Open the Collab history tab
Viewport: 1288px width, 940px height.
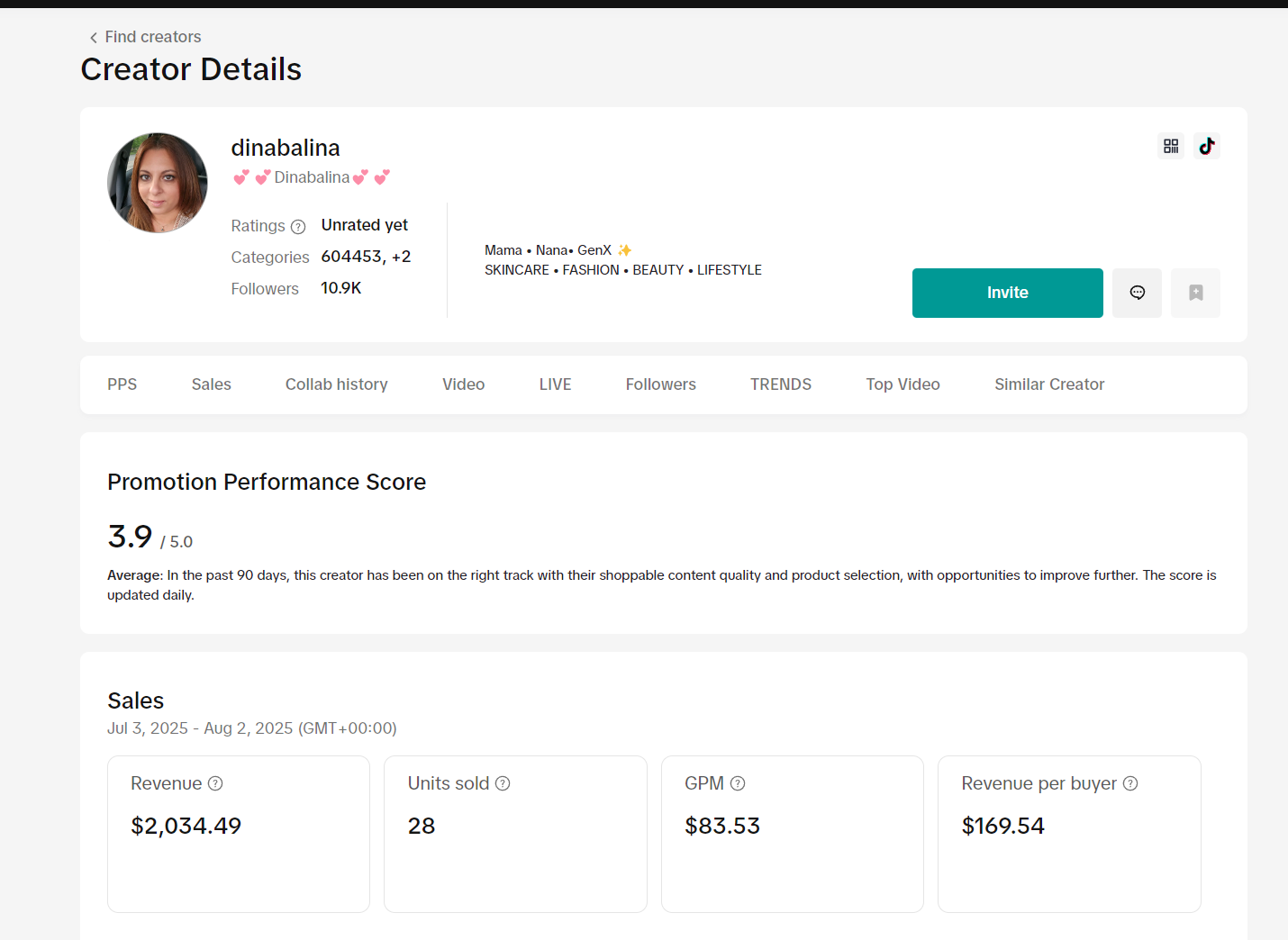click(337, 384)
